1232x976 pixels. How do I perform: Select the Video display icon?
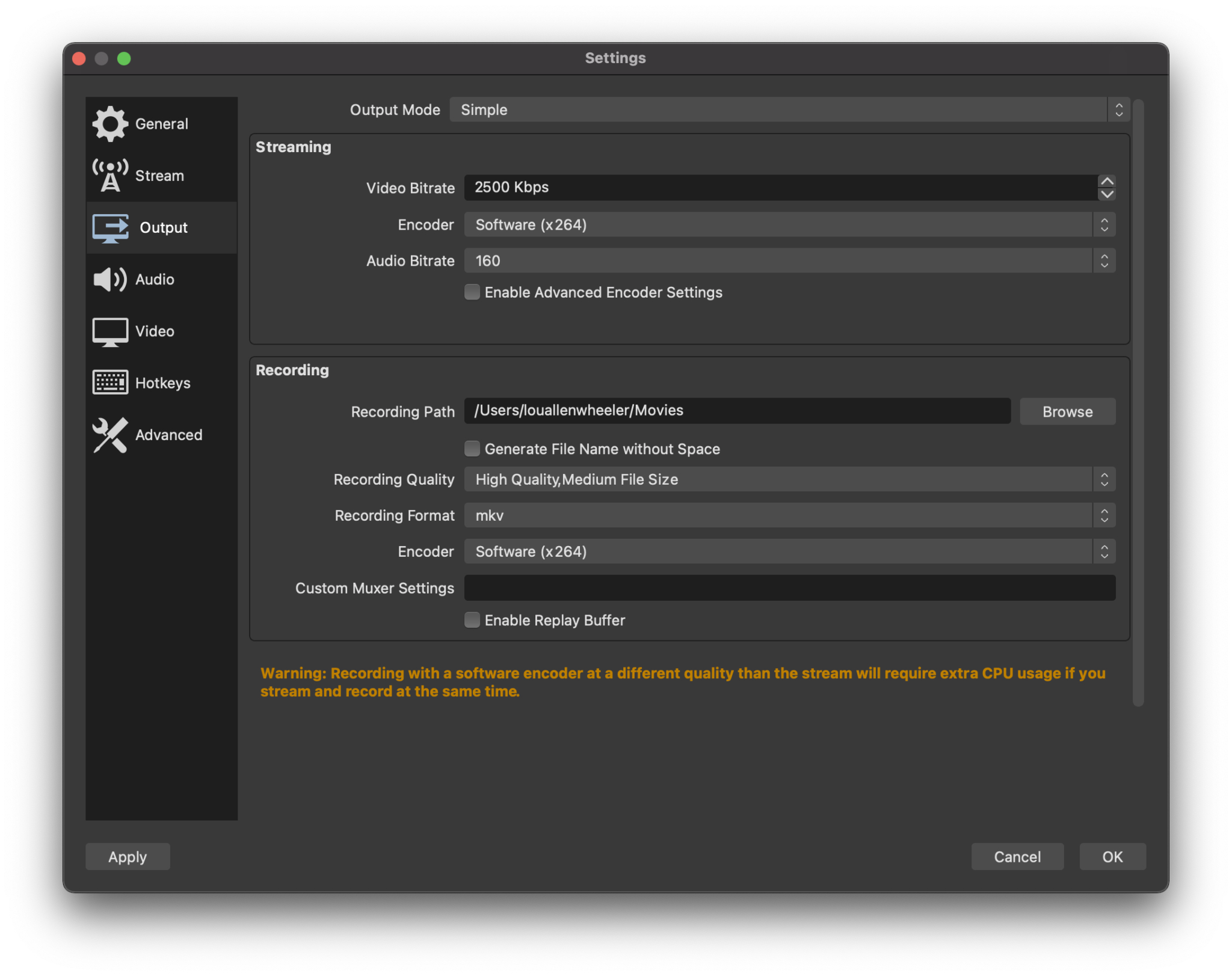click(x=110, y=331)
